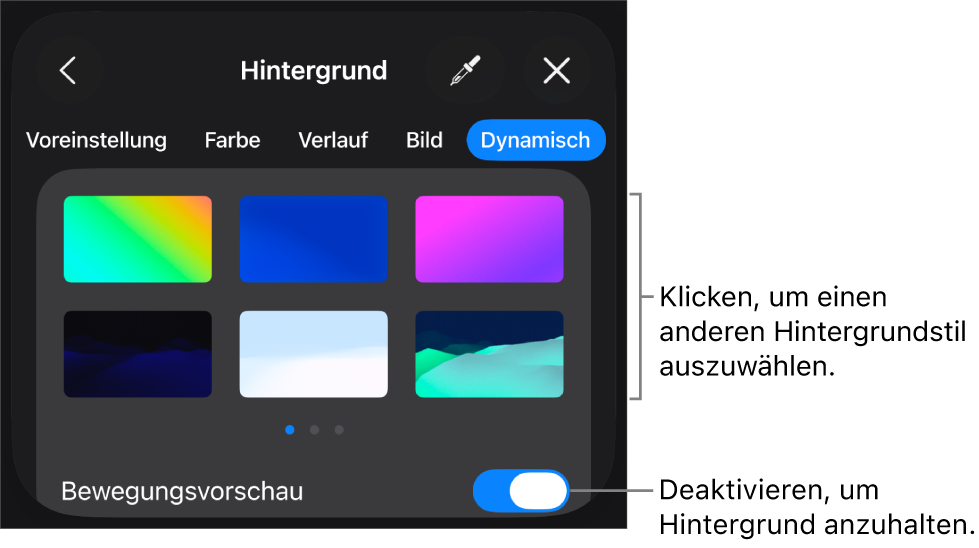Choose the green rainbow gradient background
The image size is (979, 548).
[x=137, y=239]
